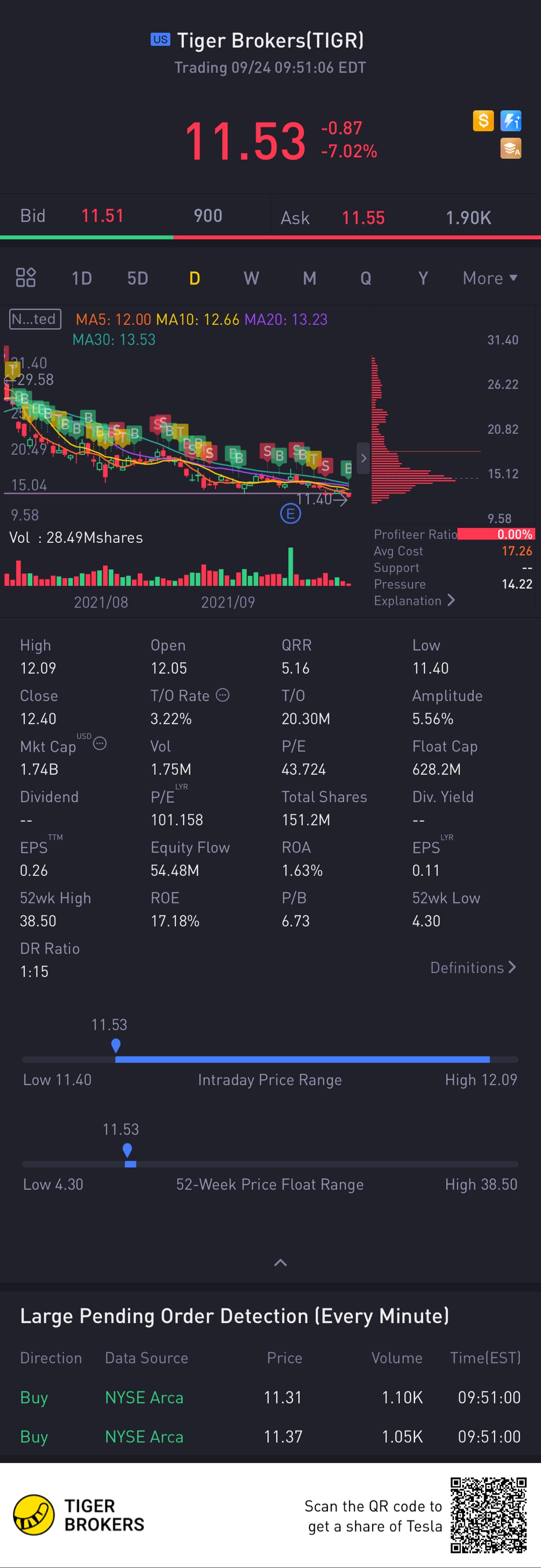Tap the Tiger Brokers(TIGR) title
The height and width of the screenshot is (1568, 541).
pos(270,40)
